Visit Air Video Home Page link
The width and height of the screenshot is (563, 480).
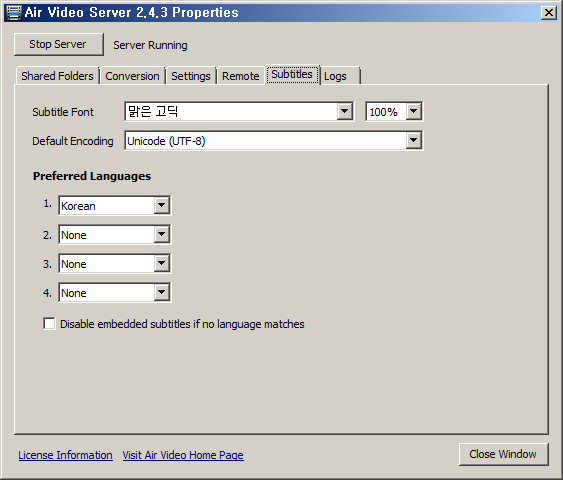click(x=183, y=455)
